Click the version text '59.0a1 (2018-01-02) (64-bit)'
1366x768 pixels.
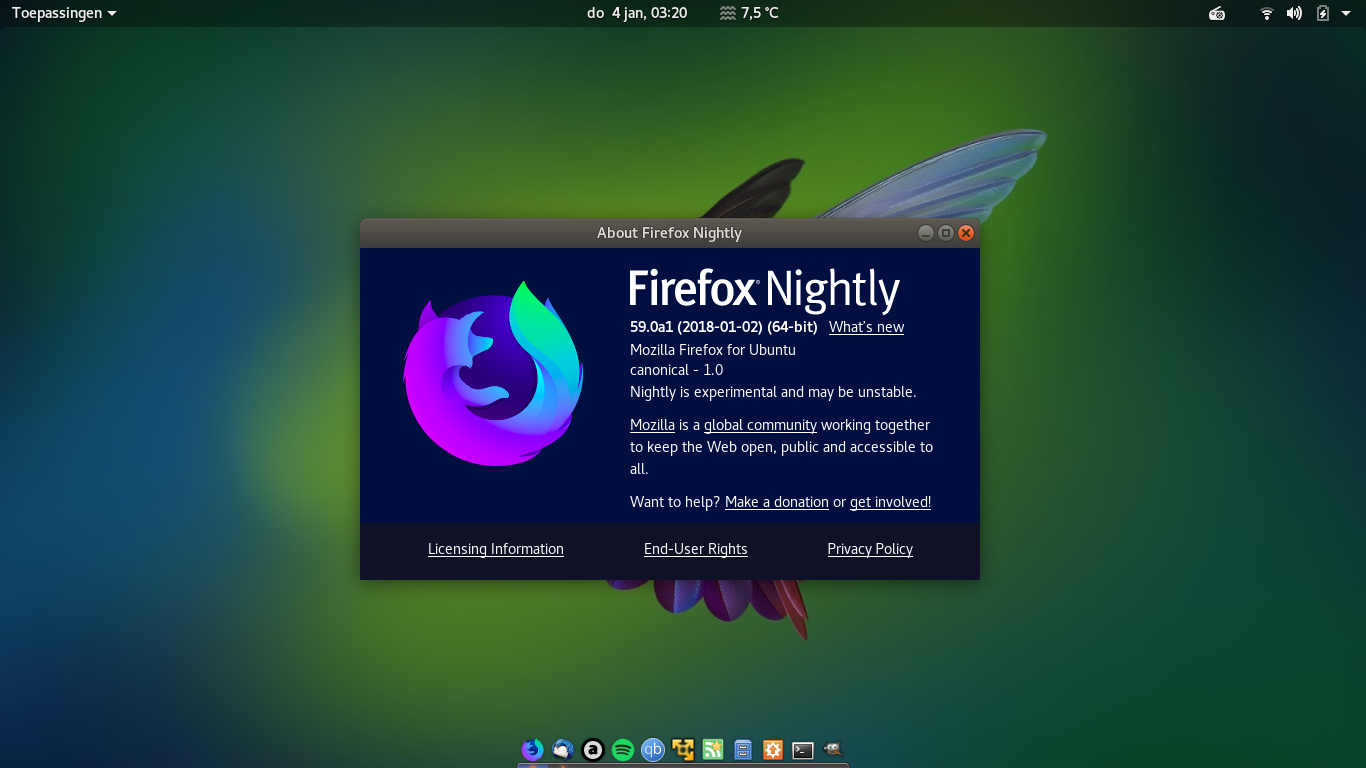click(724, 327)
